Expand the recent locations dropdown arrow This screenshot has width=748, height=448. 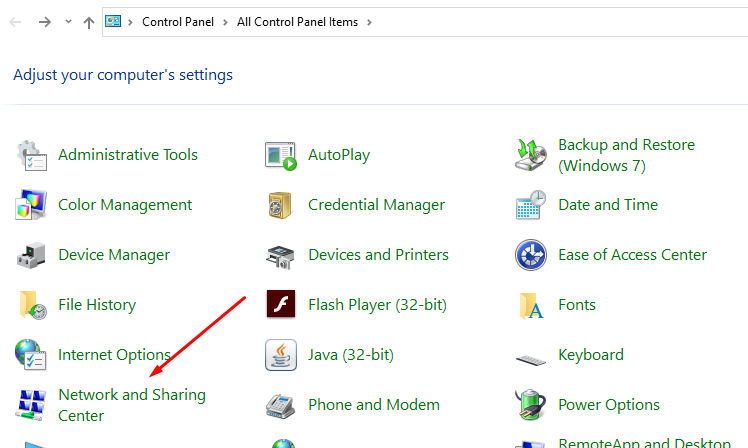pos(68,22)
